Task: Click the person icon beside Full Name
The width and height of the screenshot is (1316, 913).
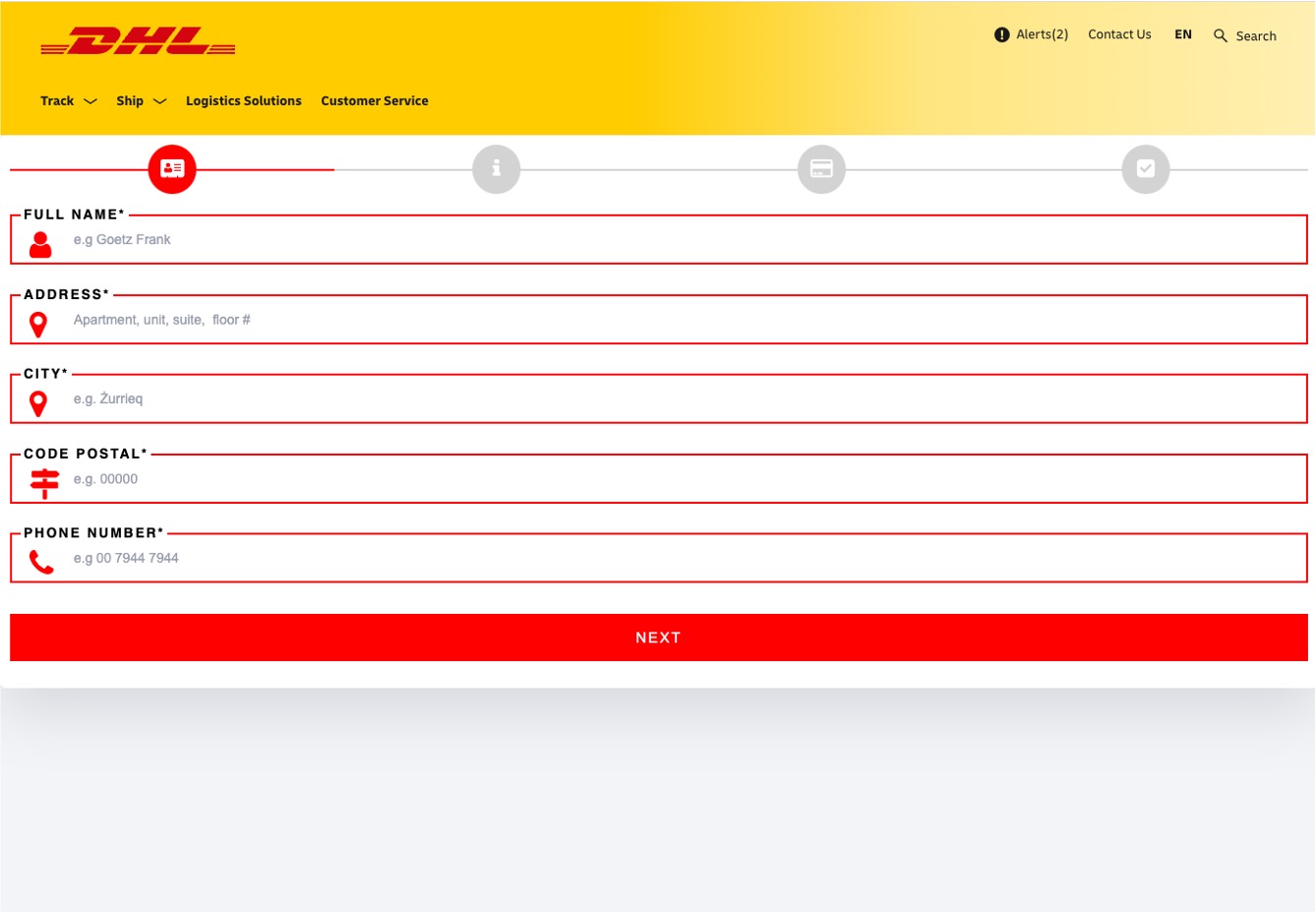Action: coord(39,244)
